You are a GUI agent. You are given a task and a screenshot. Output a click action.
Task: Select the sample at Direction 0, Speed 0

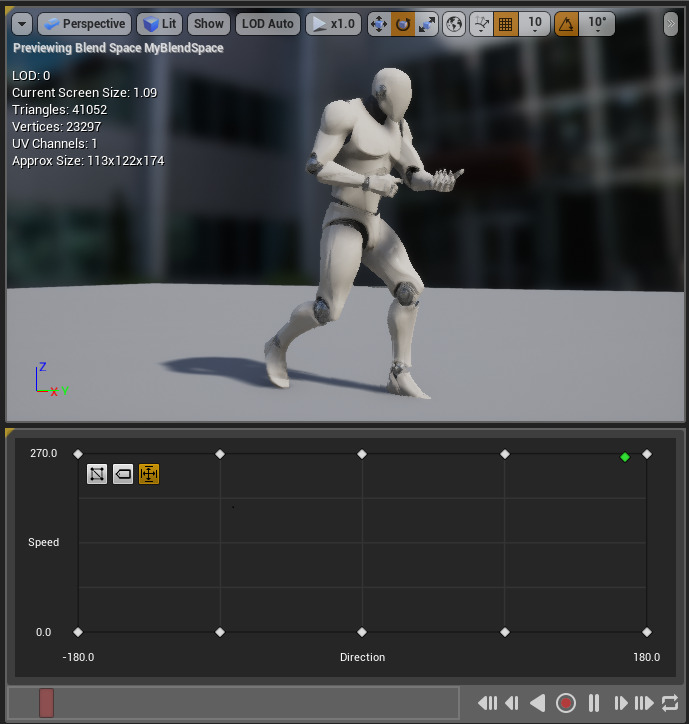[362, 632]
